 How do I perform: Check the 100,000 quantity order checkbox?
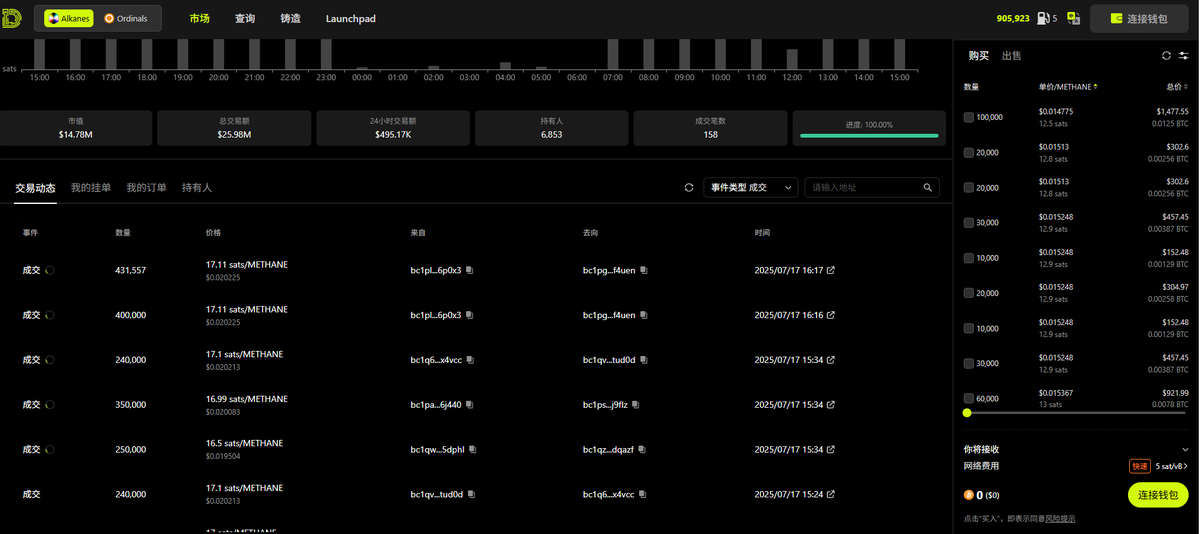click(968, 117)
